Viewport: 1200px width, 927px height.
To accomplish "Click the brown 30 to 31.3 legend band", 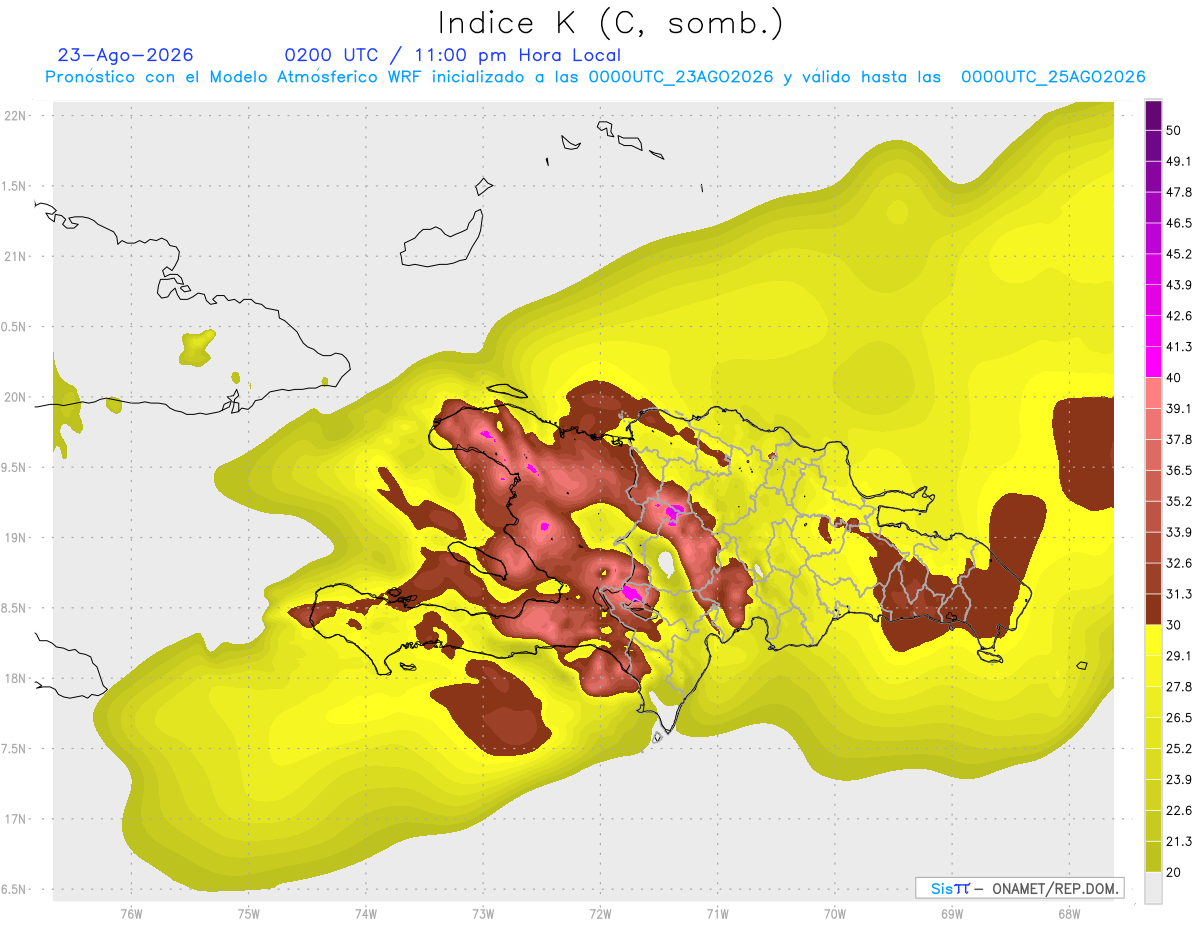I will 1153,609.
